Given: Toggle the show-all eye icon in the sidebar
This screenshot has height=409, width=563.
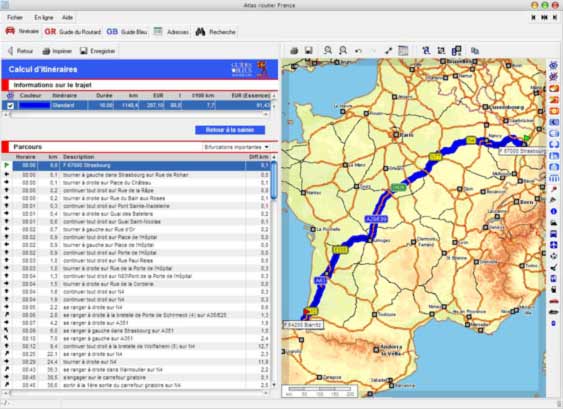Looking at the screenshot, I should [x=554, y=65].
